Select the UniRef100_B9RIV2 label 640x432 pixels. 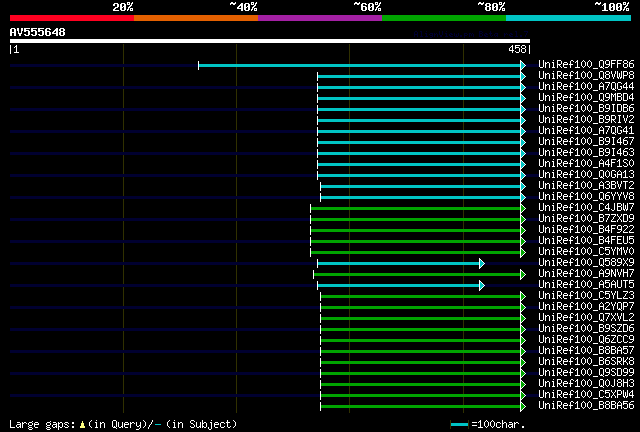coord(586,120)
